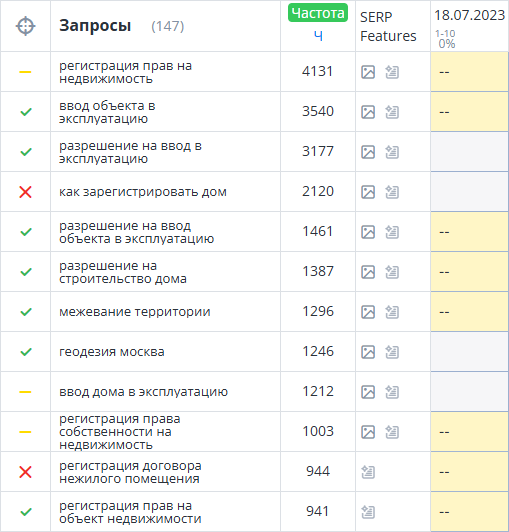The width and height of the screenshot is (509, 532).
Task: Click green checkmark for геодезия москва
Action: [x=26, y=352]
